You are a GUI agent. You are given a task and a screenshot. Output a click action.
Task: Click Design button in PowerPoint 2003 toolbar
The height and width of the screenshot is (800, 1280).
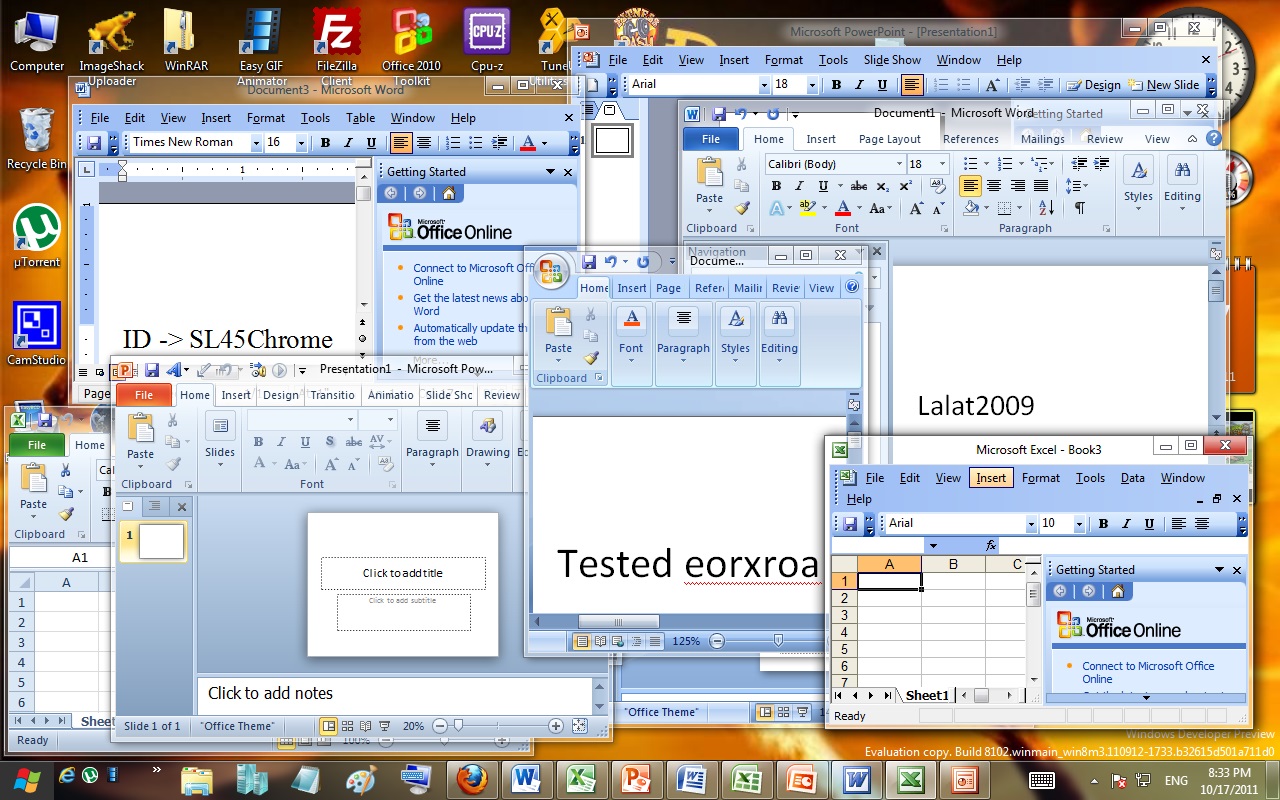[1093, 85]
